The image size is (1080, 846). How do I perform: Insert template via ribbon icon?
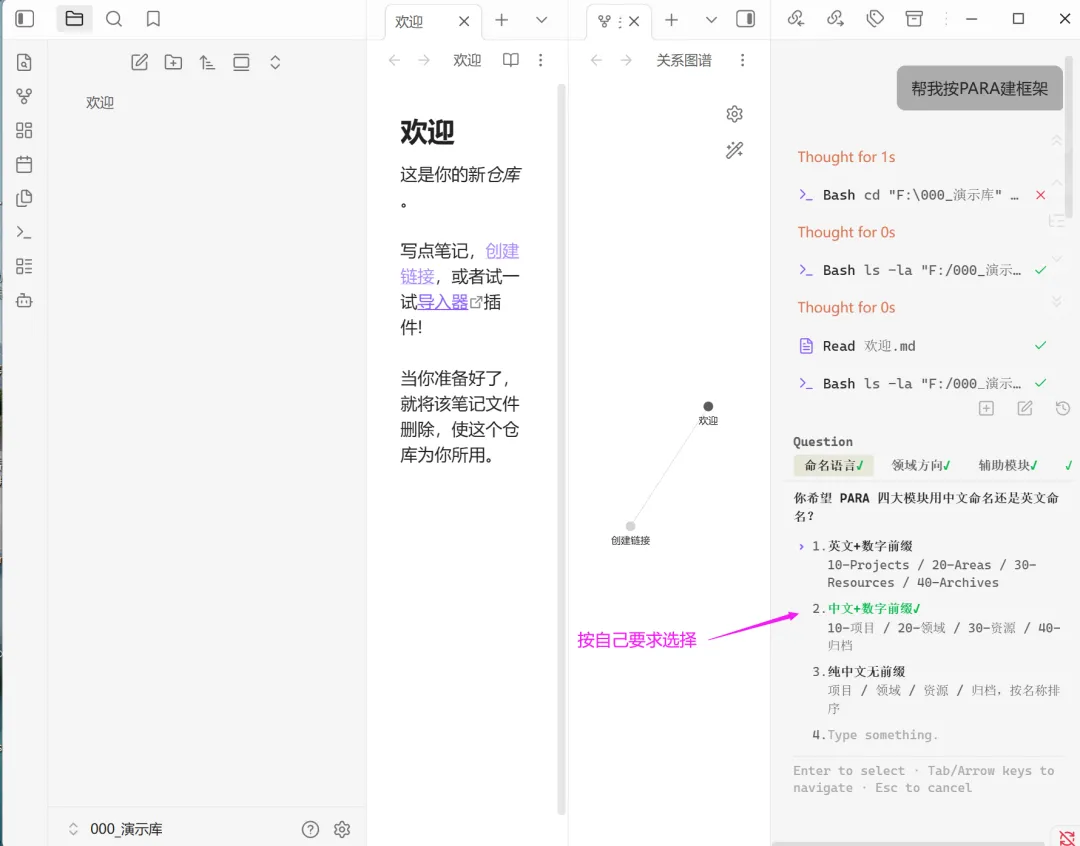(x=24, y=198)
